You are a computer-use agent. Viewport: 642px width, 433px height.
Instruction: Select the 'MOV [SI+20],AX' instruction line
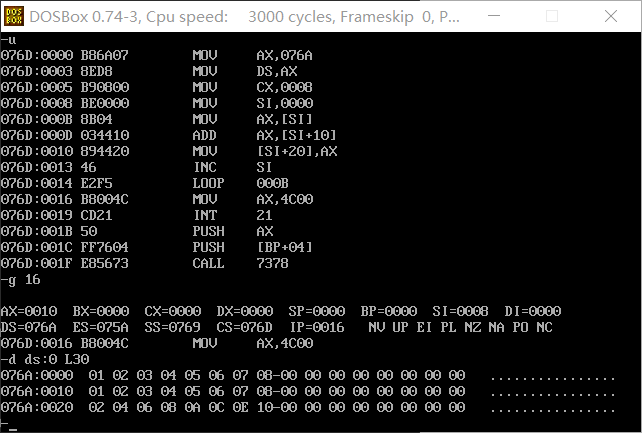click(169, 151)
